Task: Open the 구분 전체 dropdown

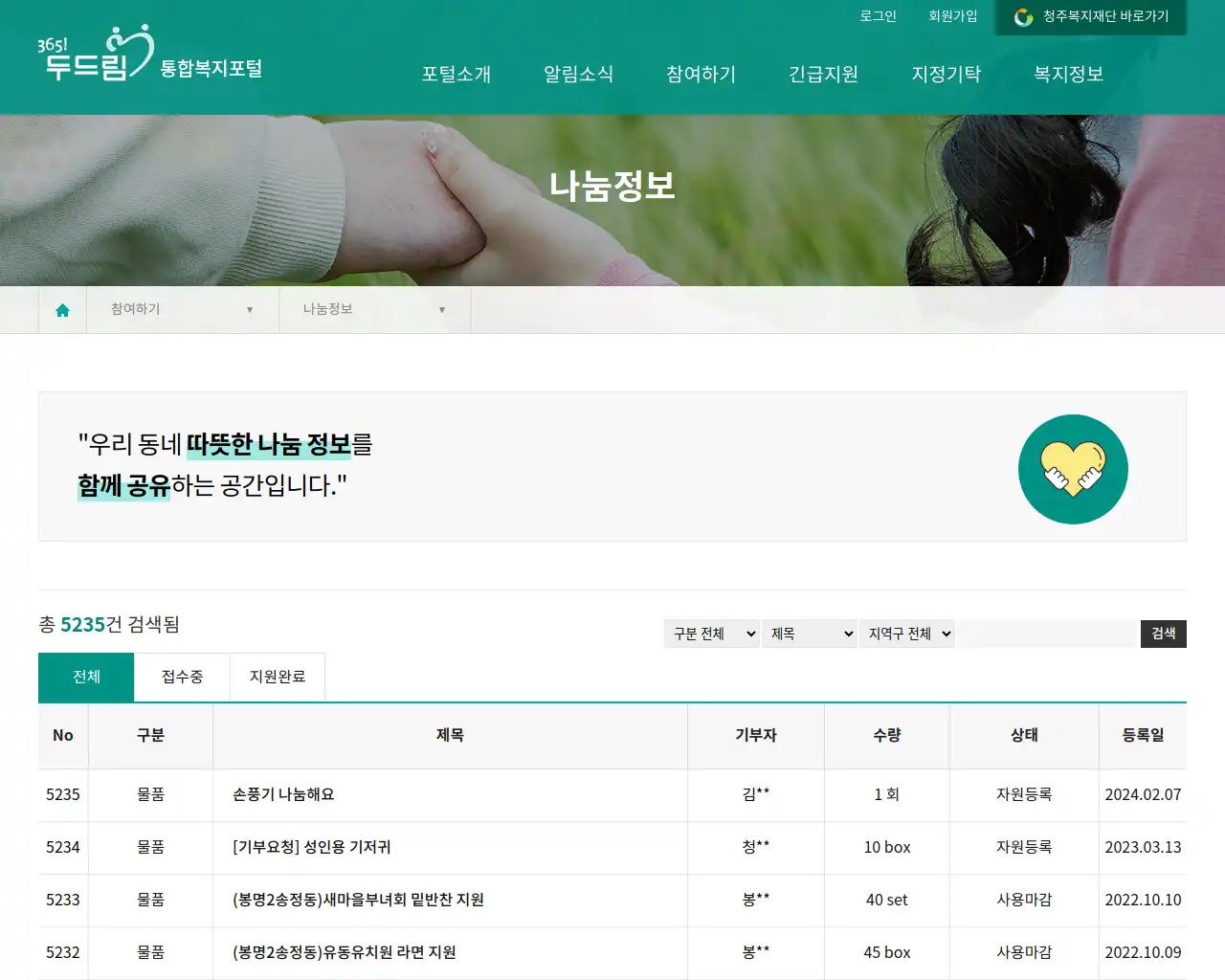Action: 711,633
